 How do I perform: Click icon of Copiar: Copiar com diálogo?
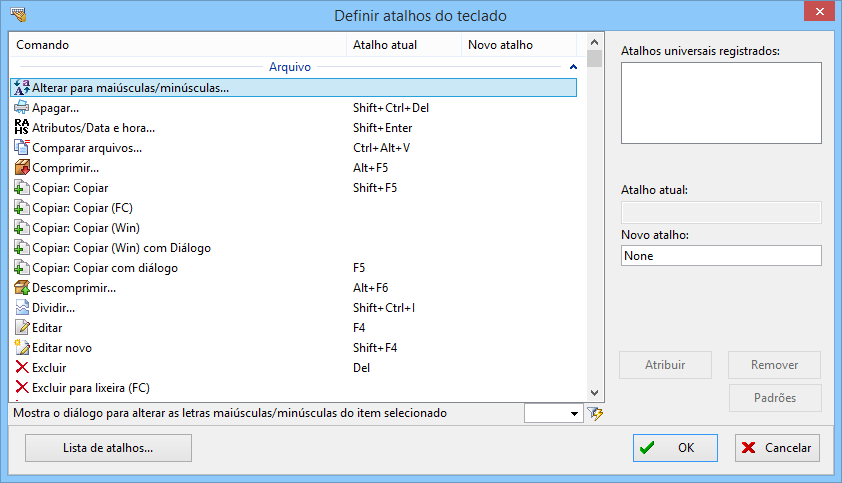pos(21,268)
